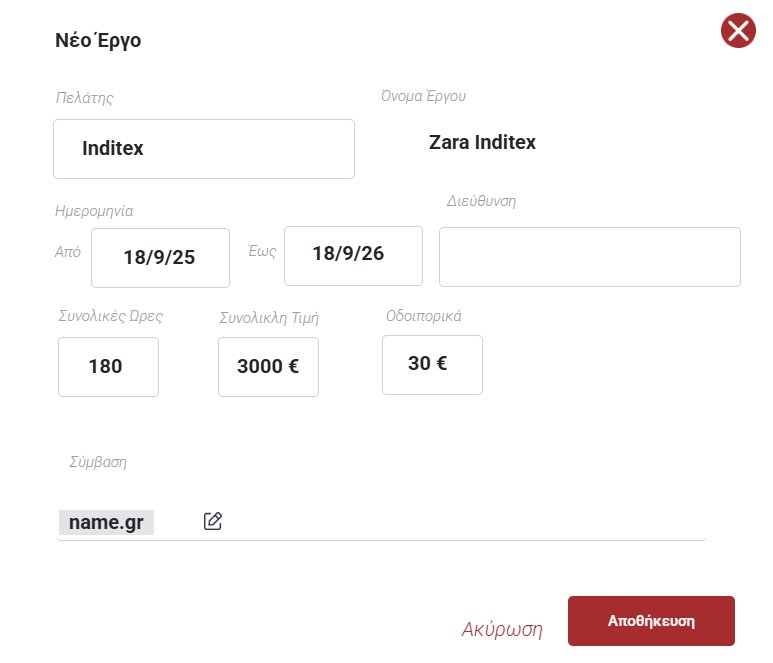
Task: Click the Πελάτης field containing Inditex
Action: [204, 149]
